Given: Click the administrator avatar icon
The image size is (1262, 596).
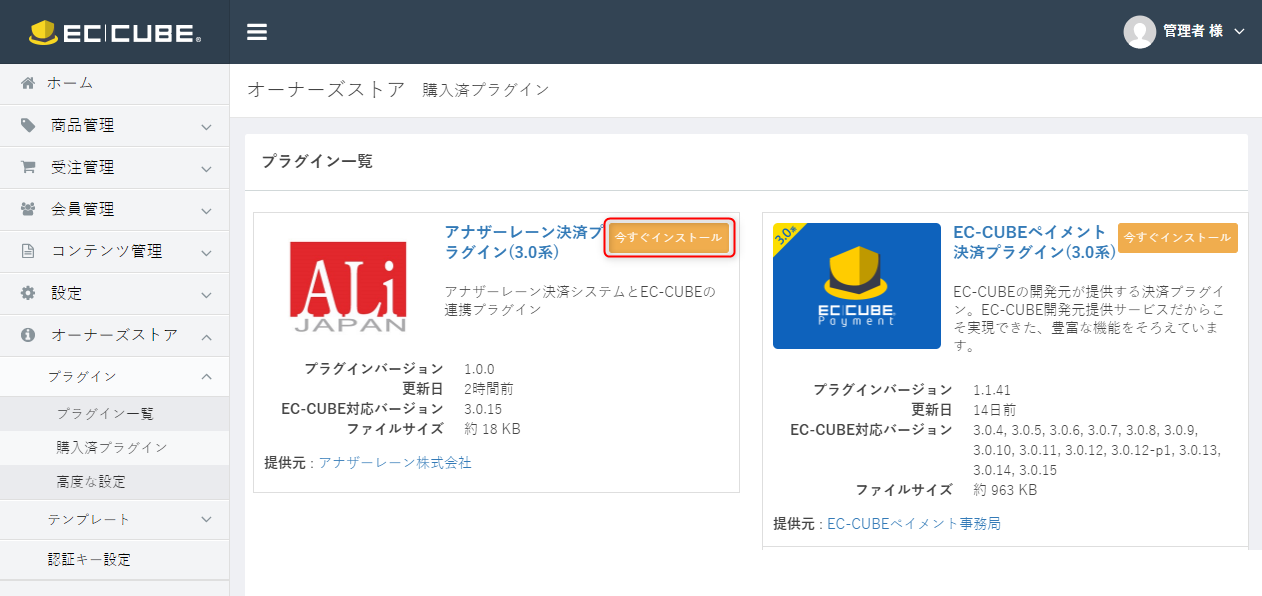Looking at the screenshot, I should pyautogui.click(x=1140, y=32).
